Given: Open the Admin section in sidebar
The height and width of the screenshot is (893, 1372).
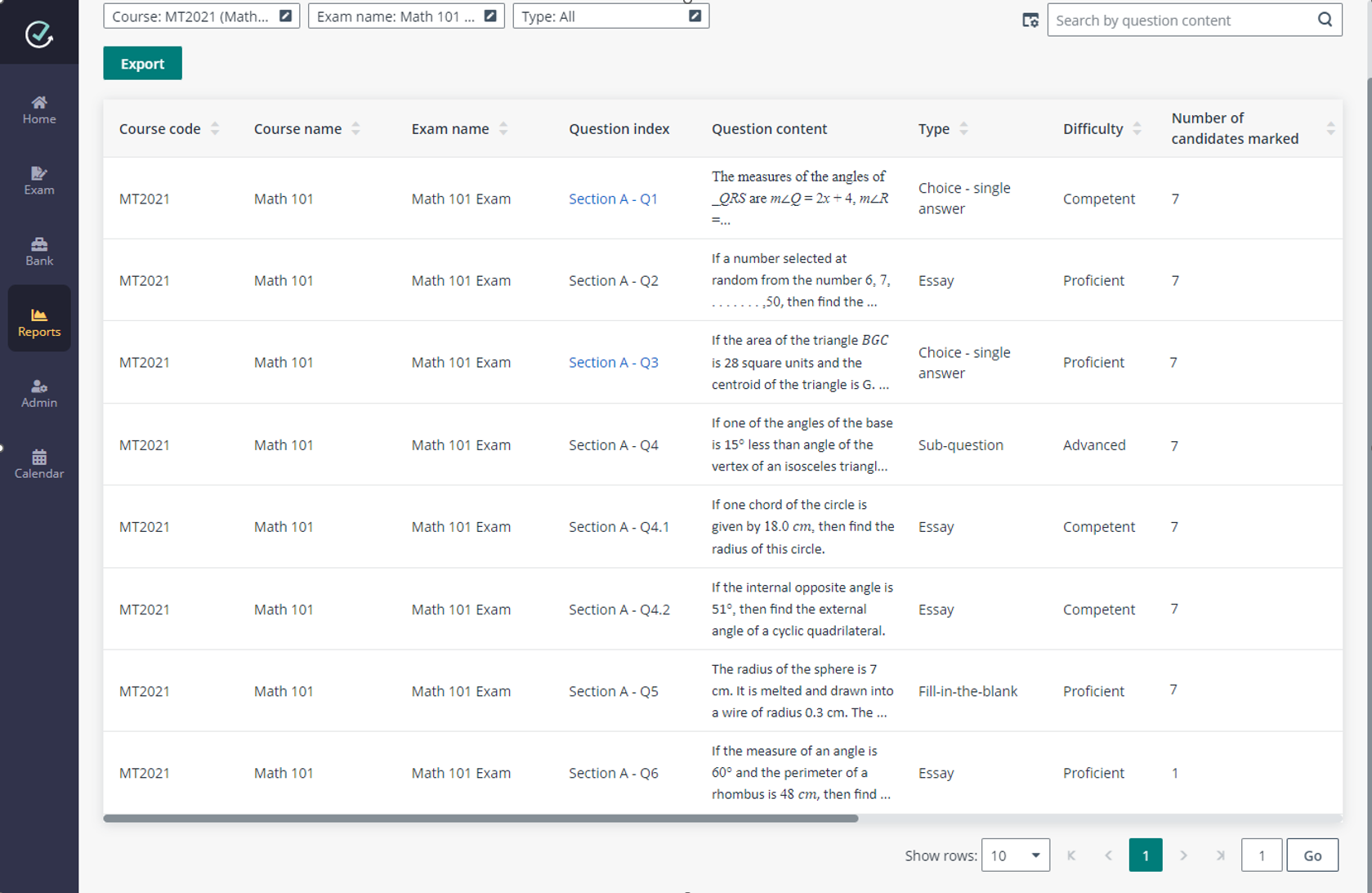Looking at the screenshot, I should pyautogui.click(x=39, y=393).
